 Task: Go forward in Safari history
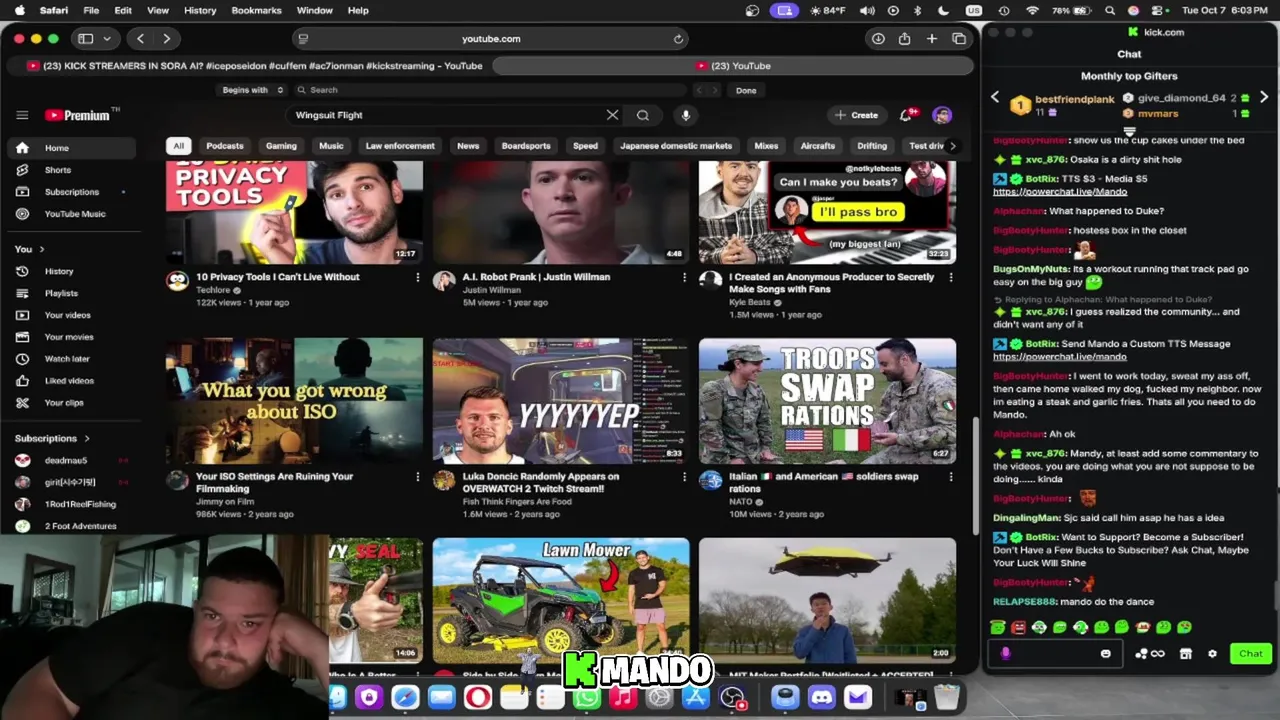point(166,39)
